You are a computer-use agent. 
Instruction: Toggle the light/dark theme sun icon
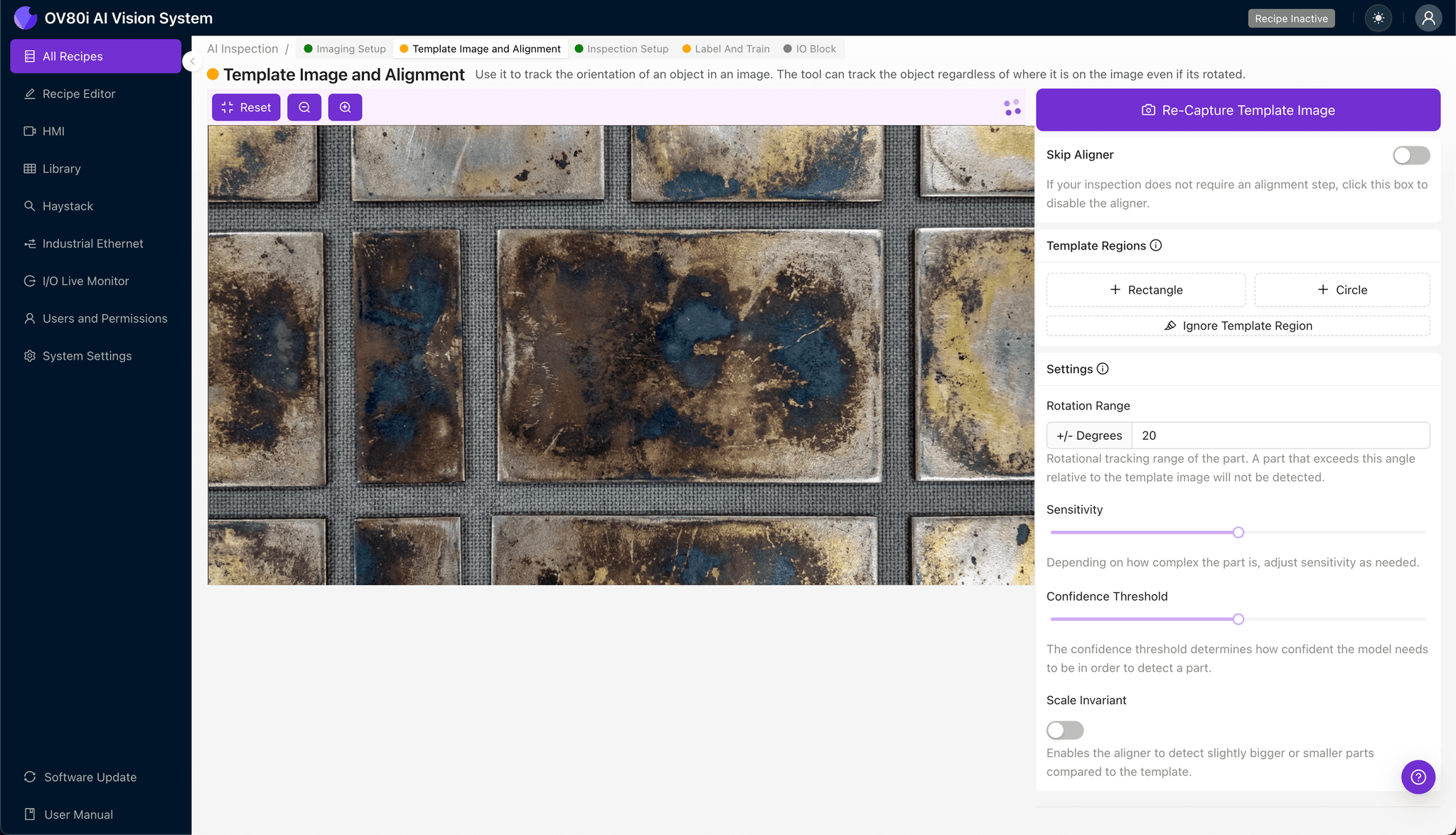click(x=1378, y=18)
